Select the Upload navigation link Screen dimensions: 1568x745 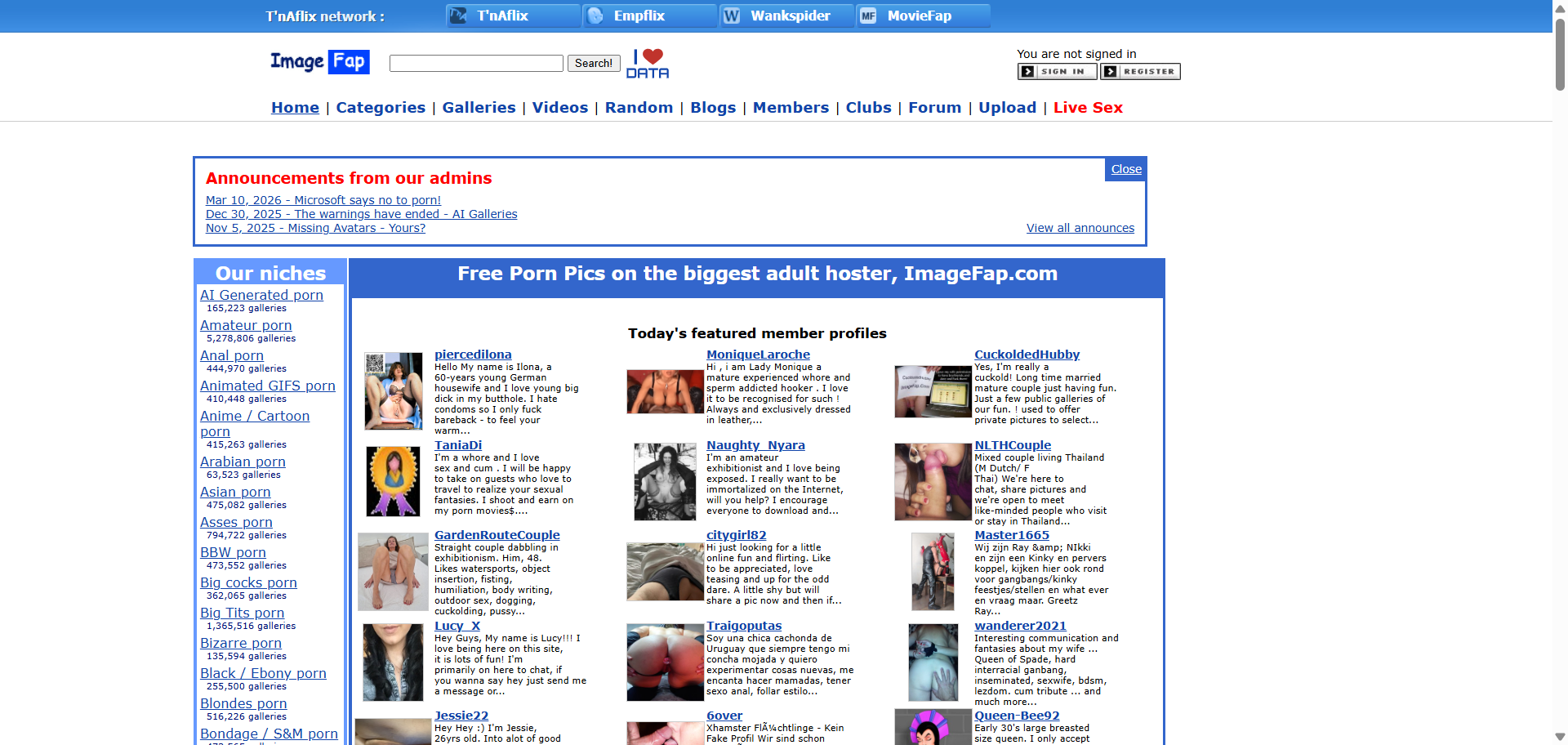tap(1007, 107)
